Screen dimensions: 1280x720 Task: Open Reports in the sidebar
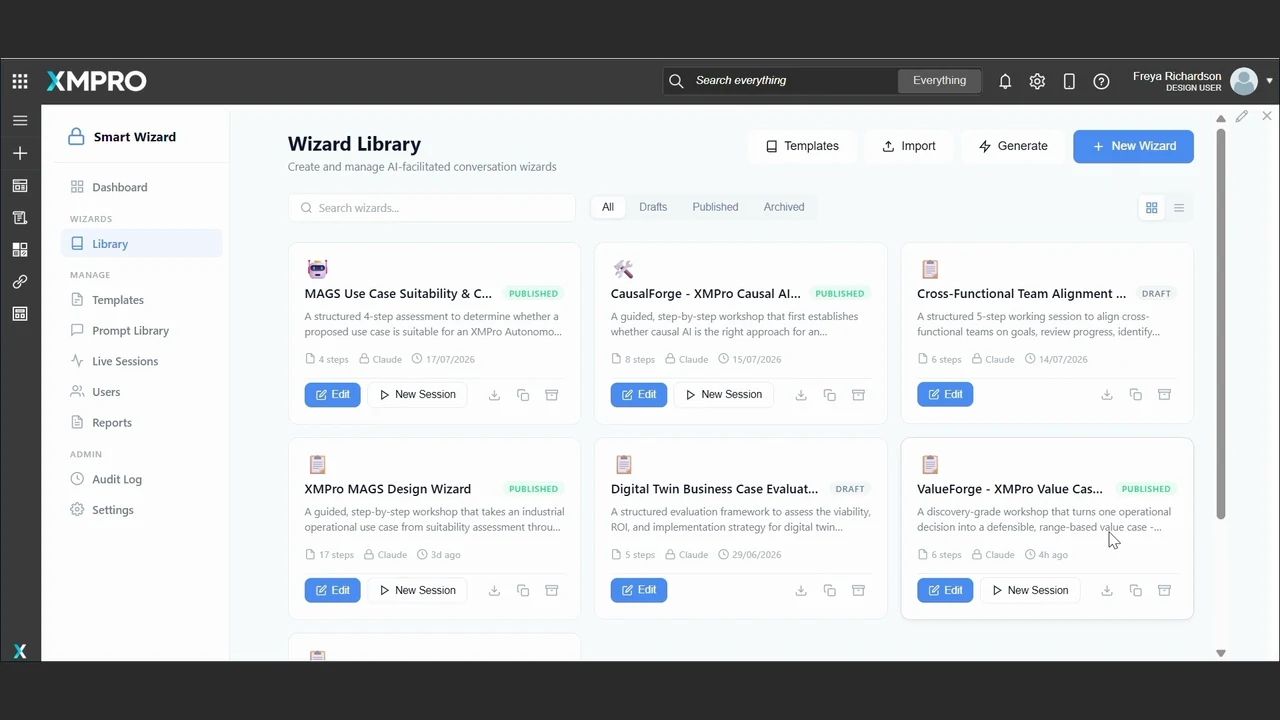click(141, 423)
